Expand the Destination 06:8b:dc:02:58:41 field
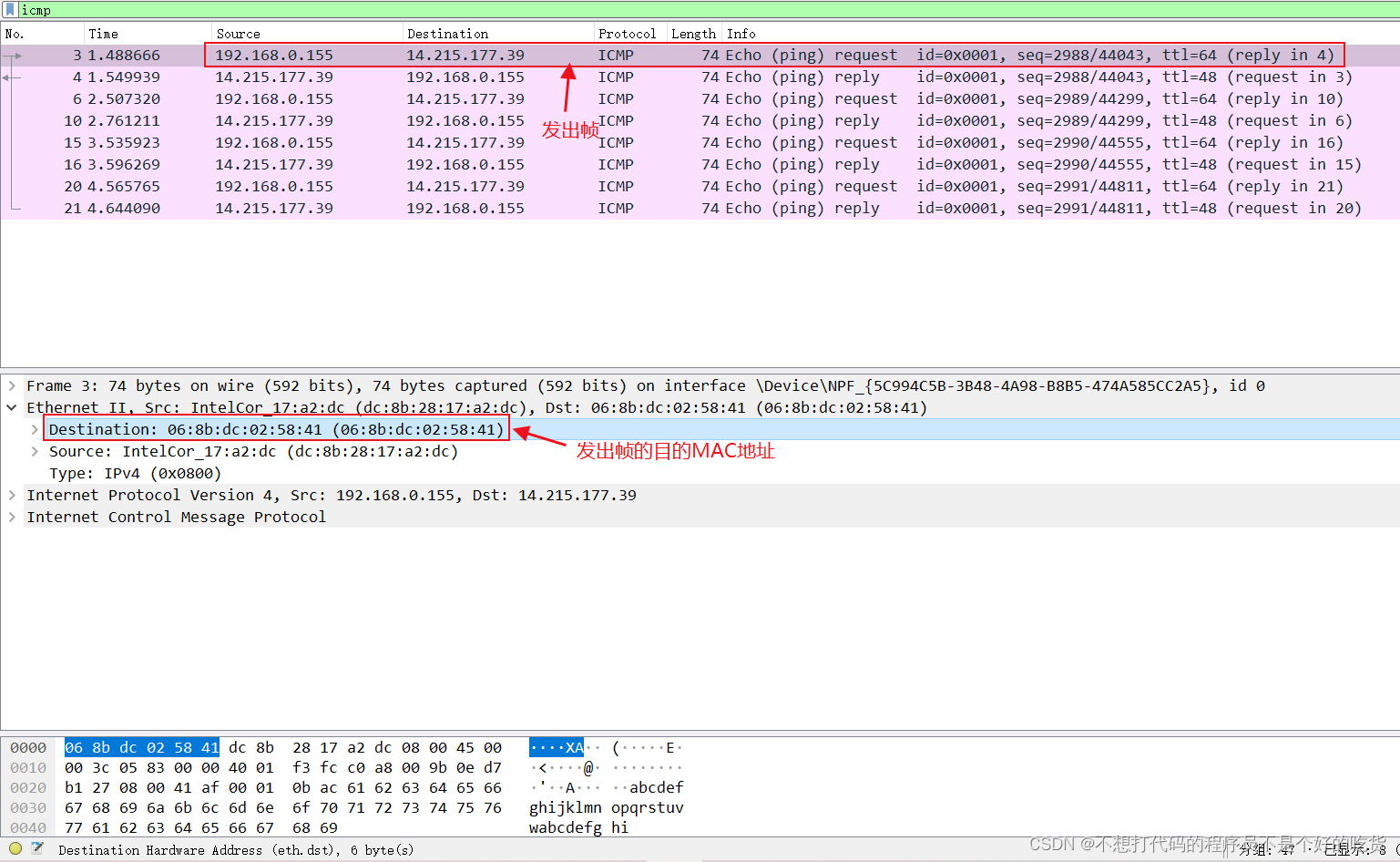Screen dimensions: 1400x862 35,429
